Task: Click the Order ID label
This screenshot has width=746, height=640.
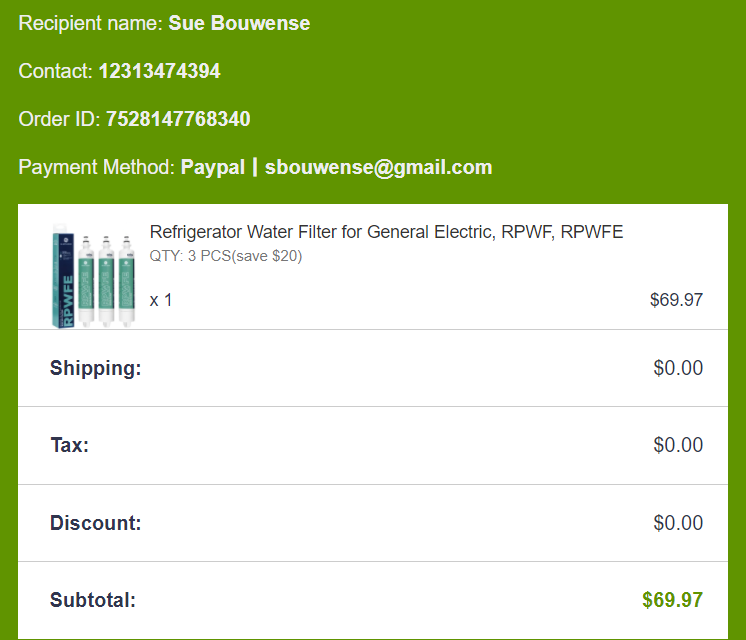Action: click(x=59, y=119)
